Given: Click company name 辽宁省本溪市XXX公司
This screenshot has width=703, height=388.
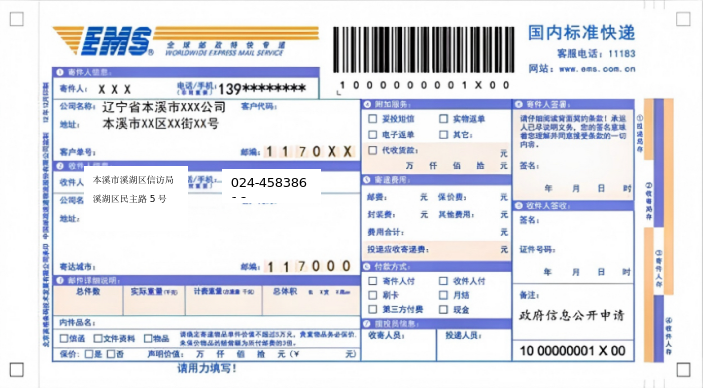Looking at the screenshot, I should [164, 107].
